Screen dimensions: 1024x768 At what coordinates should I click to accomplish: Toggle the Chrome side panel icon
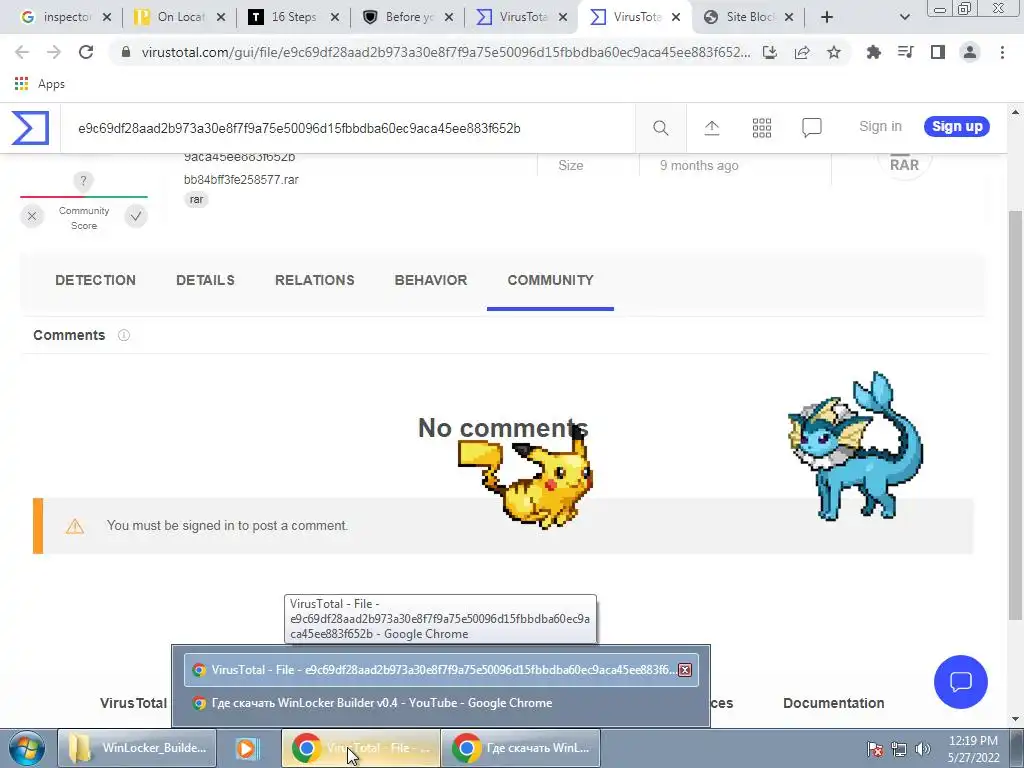(x=937, y=52)
